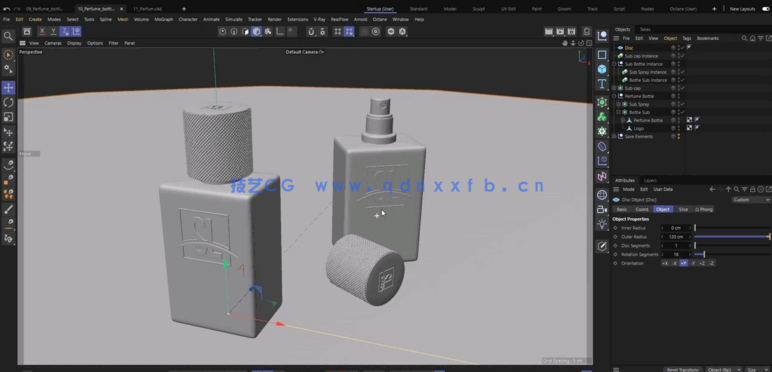The height and width of the screenshot is (372, 772).
Task: Expand the Sub cap object
Action: point(614,88)
